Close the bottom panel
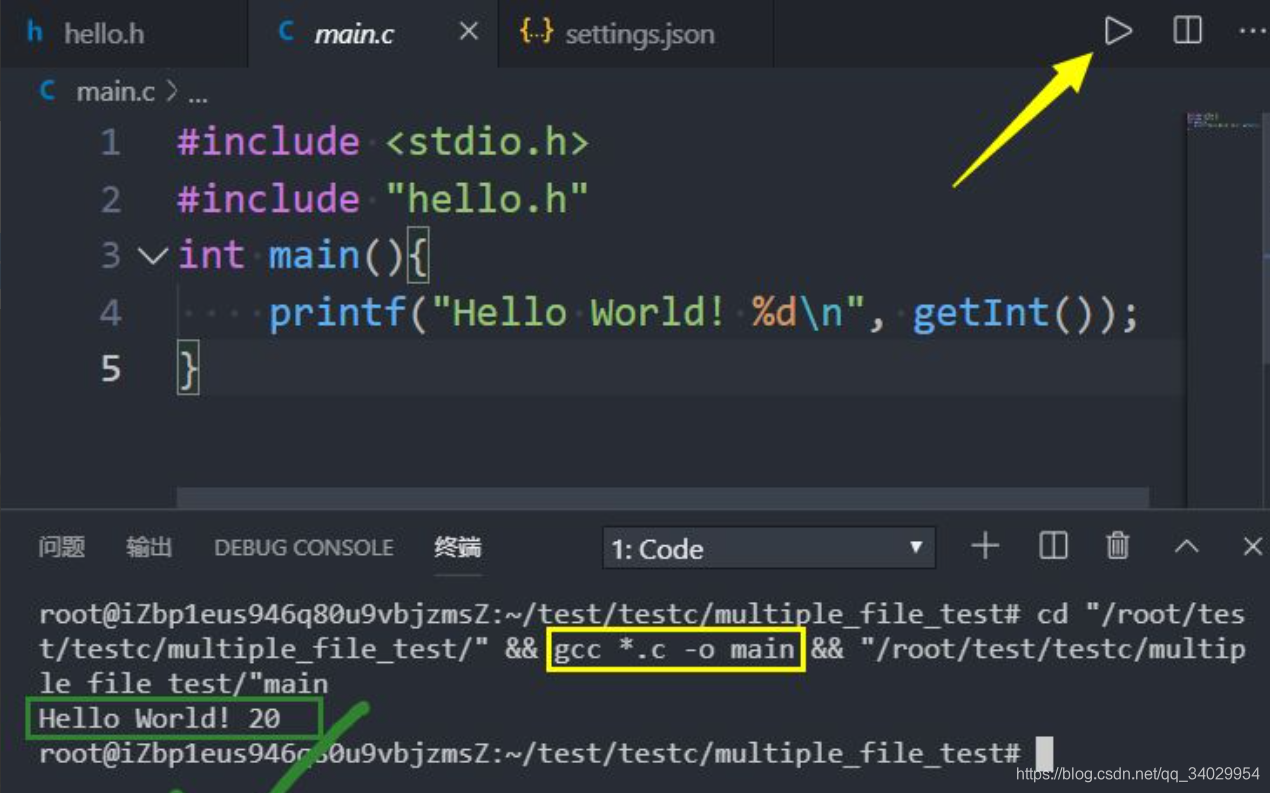The image size is (1270, 793). [1252, 546]
